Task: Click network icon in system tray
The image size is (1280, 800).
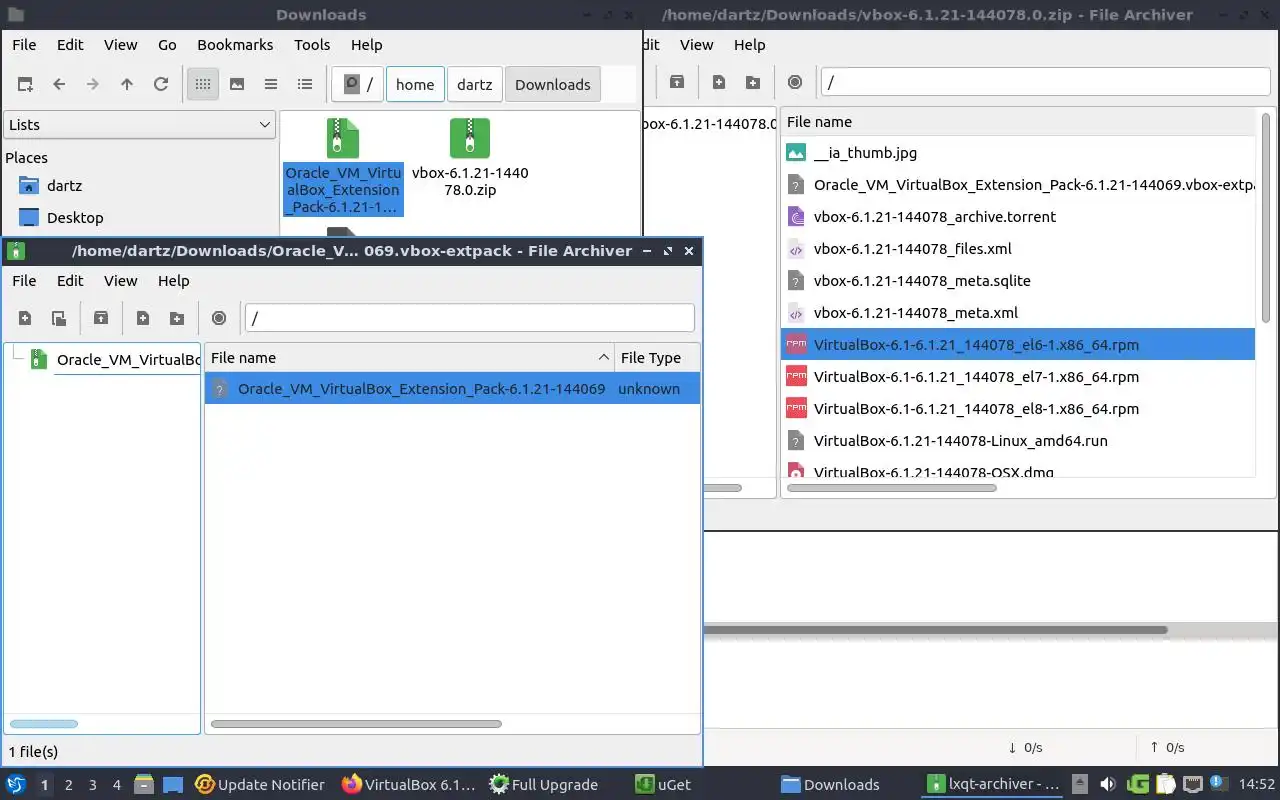Action: coord(1192,784)
